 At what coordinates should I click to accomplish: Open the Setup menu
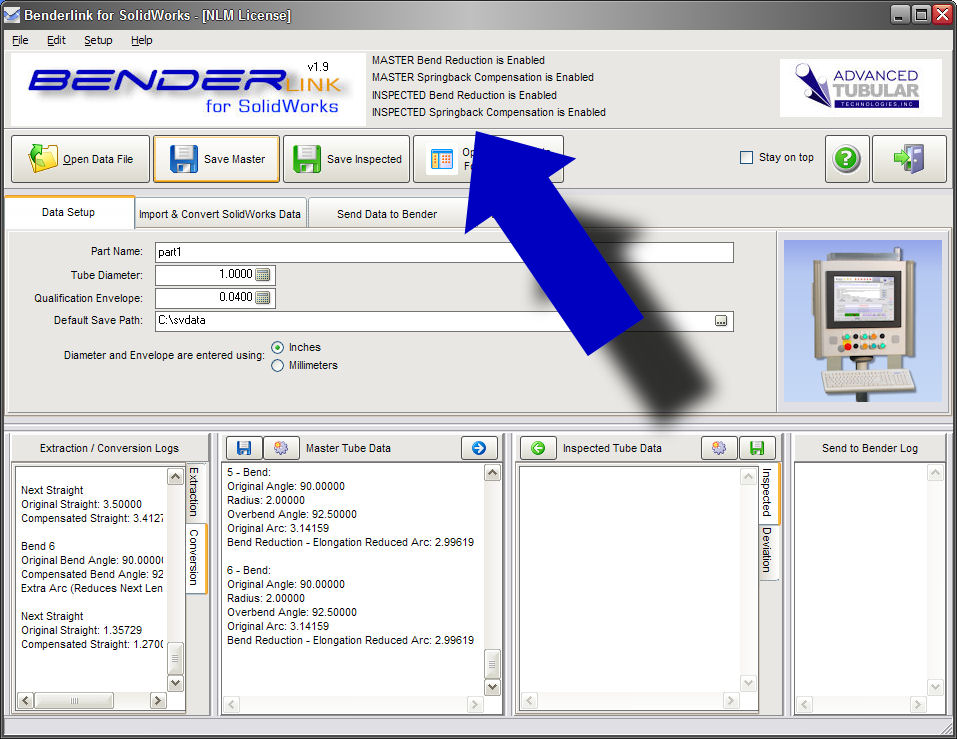(x=98, y=40)
